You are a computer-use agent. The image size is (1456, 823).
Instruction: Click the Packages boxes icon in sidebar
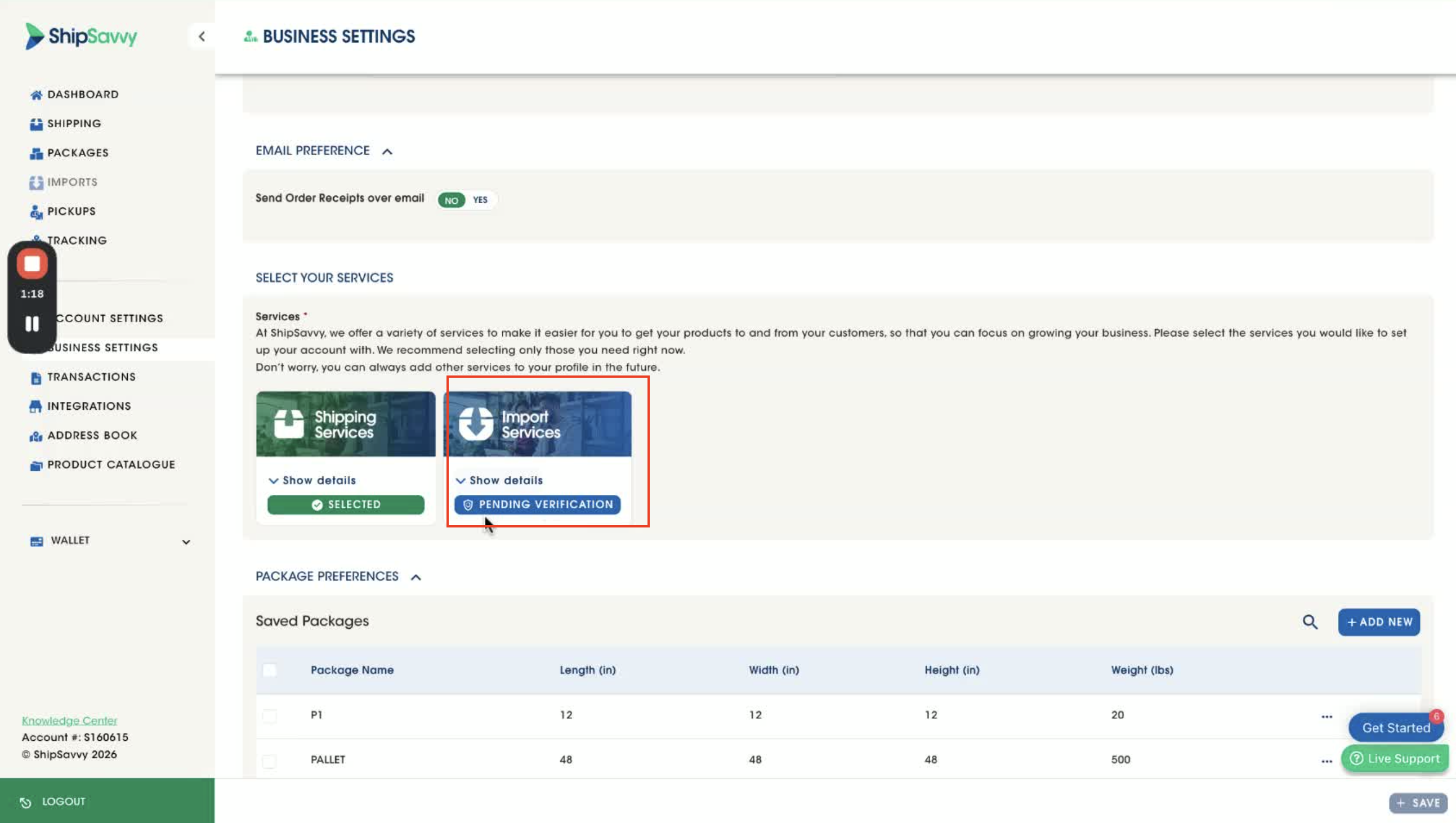(36, 153)
